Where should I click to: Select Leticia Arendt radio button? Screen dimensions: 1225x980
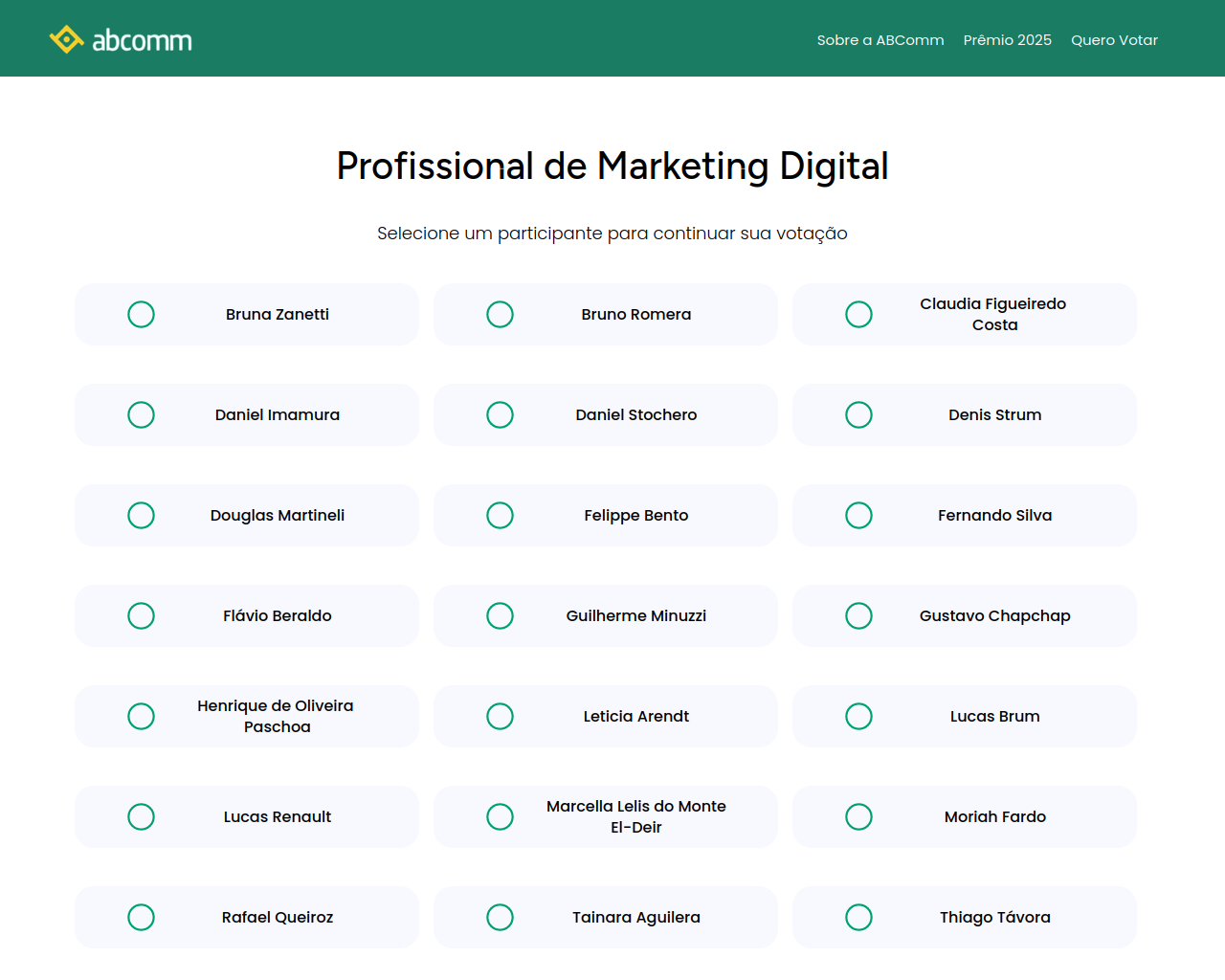[x=500, y=716]
